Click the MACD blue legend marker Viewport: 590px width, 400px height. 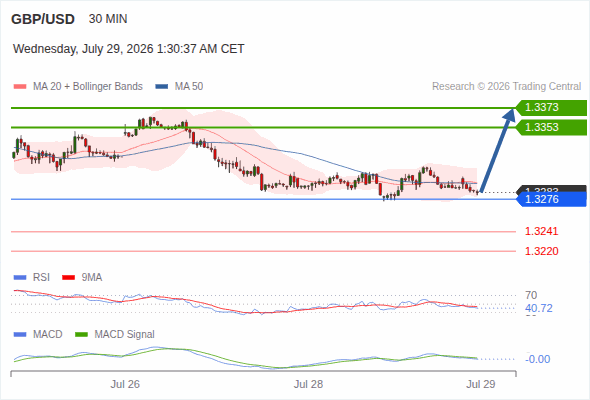[20, 335]
